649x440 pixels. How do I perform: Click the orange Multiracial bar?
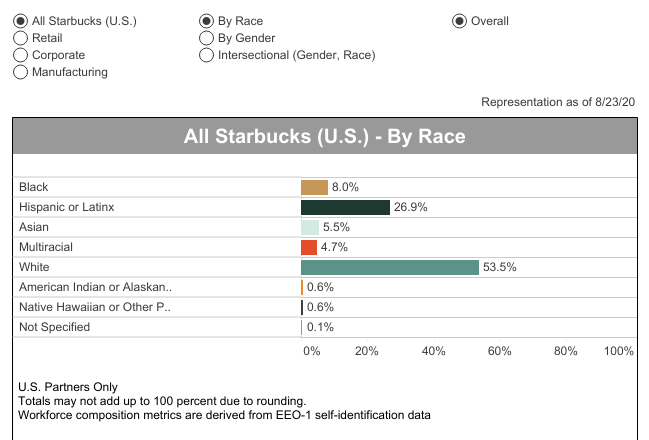309,247
